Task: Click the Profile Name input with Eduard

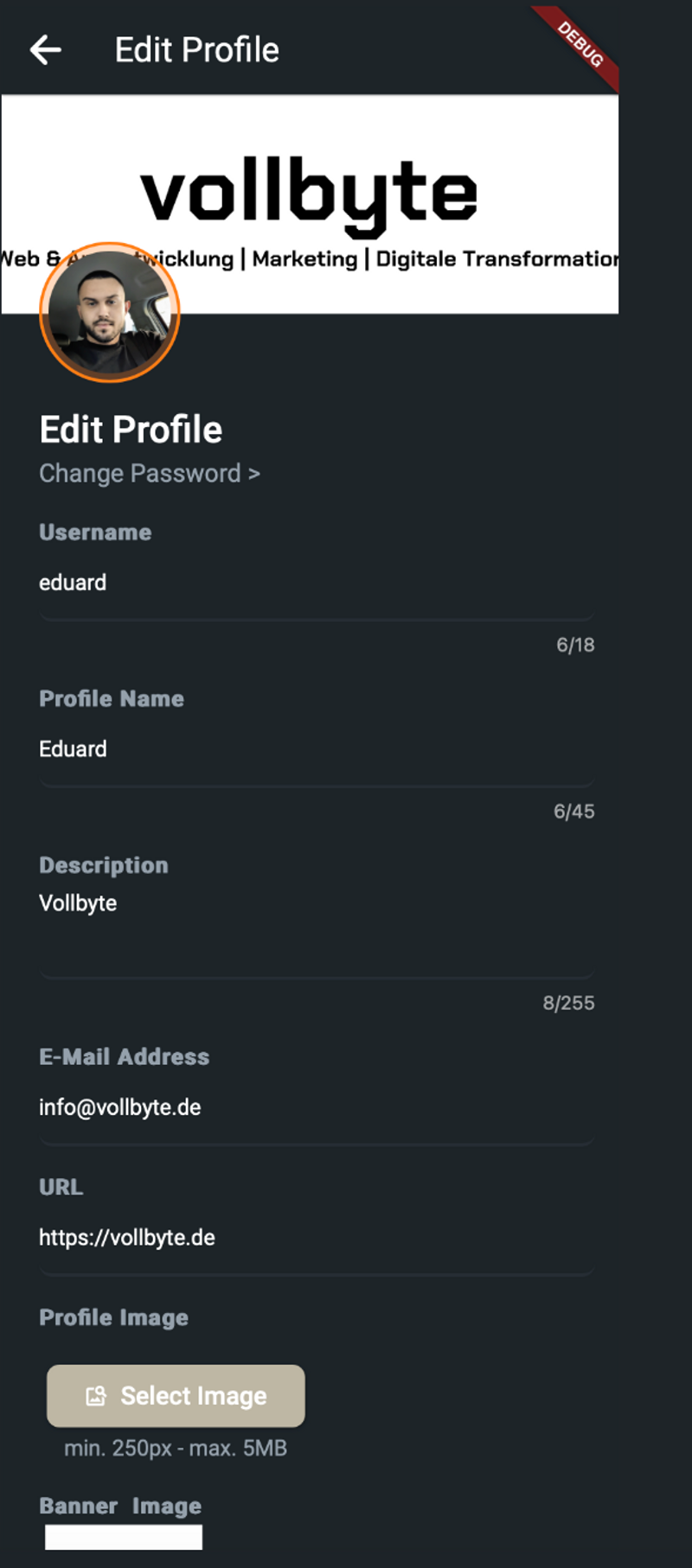Action: pos(316,749)
